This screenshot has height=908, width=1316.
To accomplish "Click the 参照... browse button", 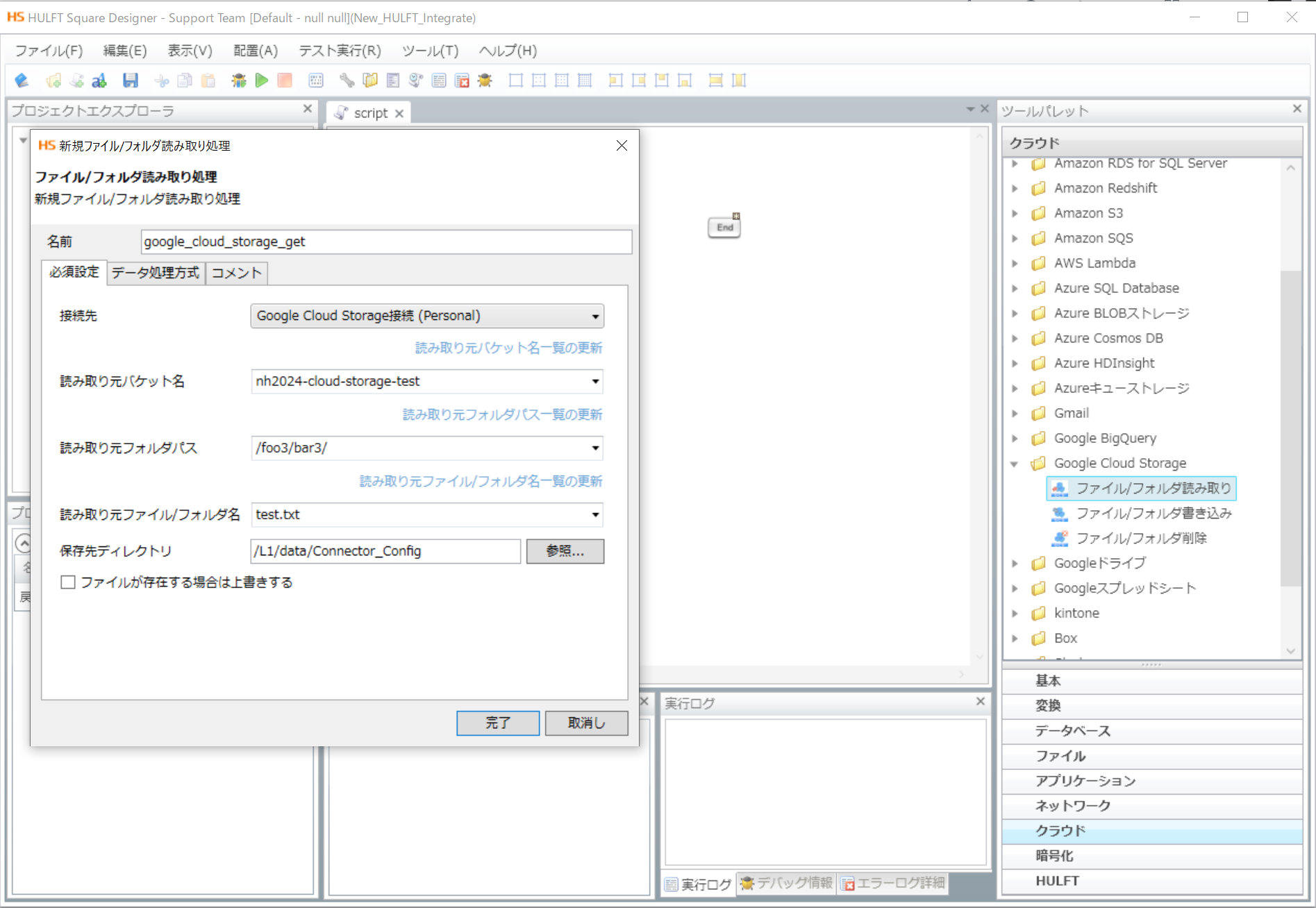I will click(x=565, y=551).
